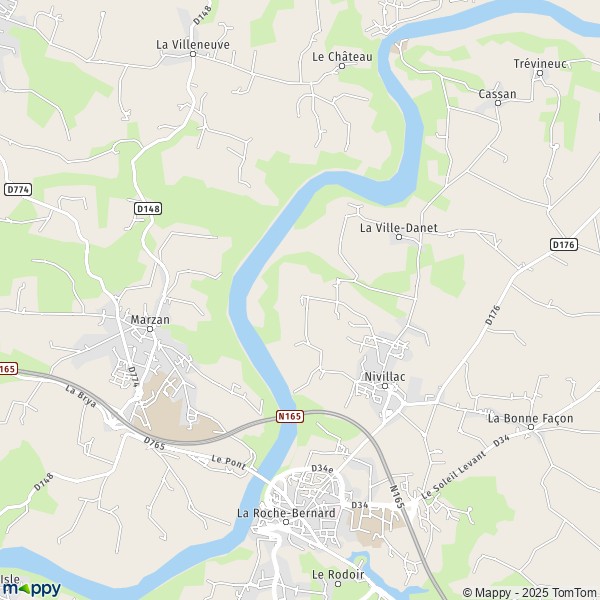Viewport: 600px width, 600px height.
Task: Click the D176 road shield
Action: pos(564,245)
